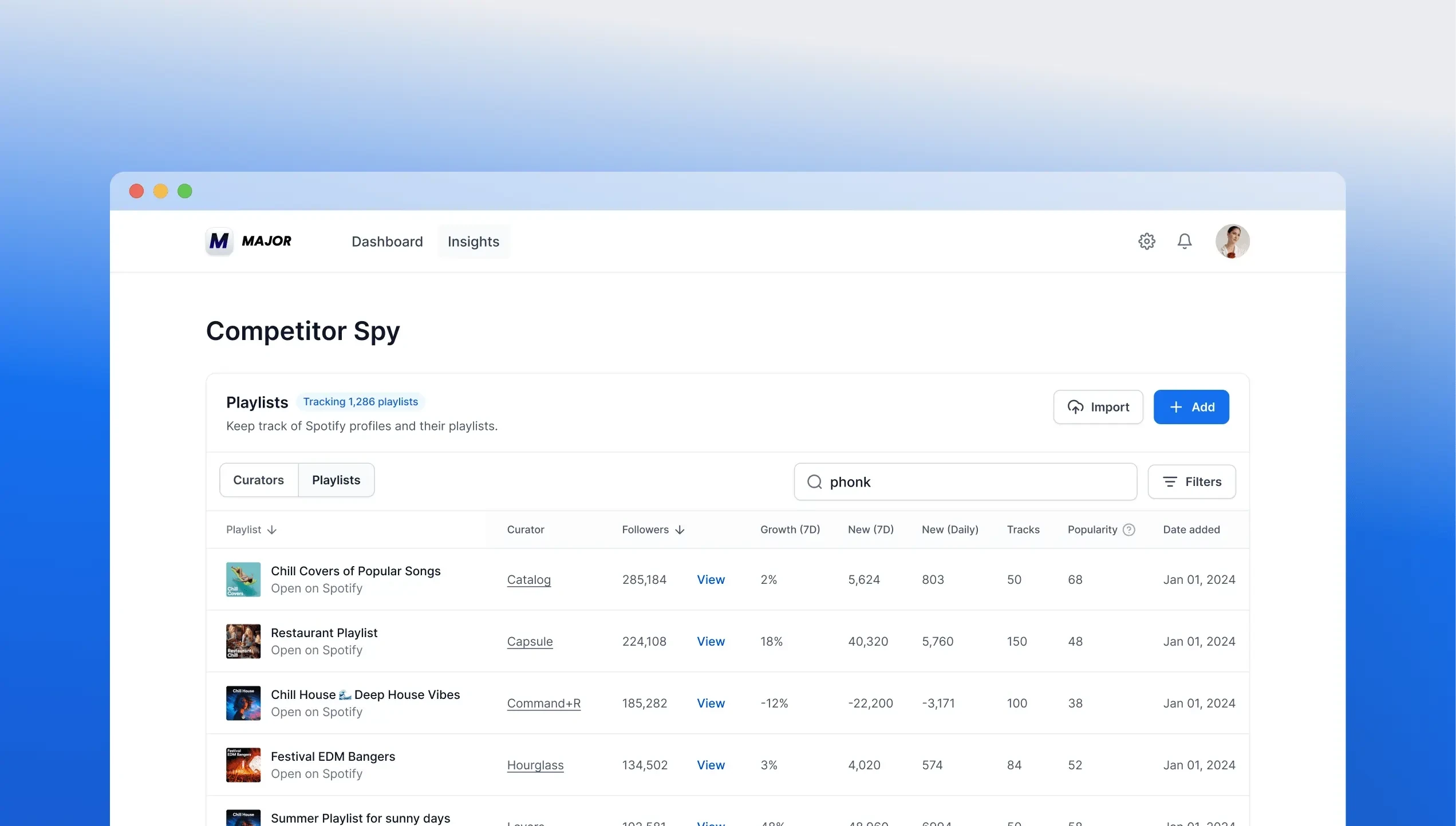The image size is (1456, 826).
Task: Click Festival EDM Bangers cover thumbnail
Action: (243, 765)
